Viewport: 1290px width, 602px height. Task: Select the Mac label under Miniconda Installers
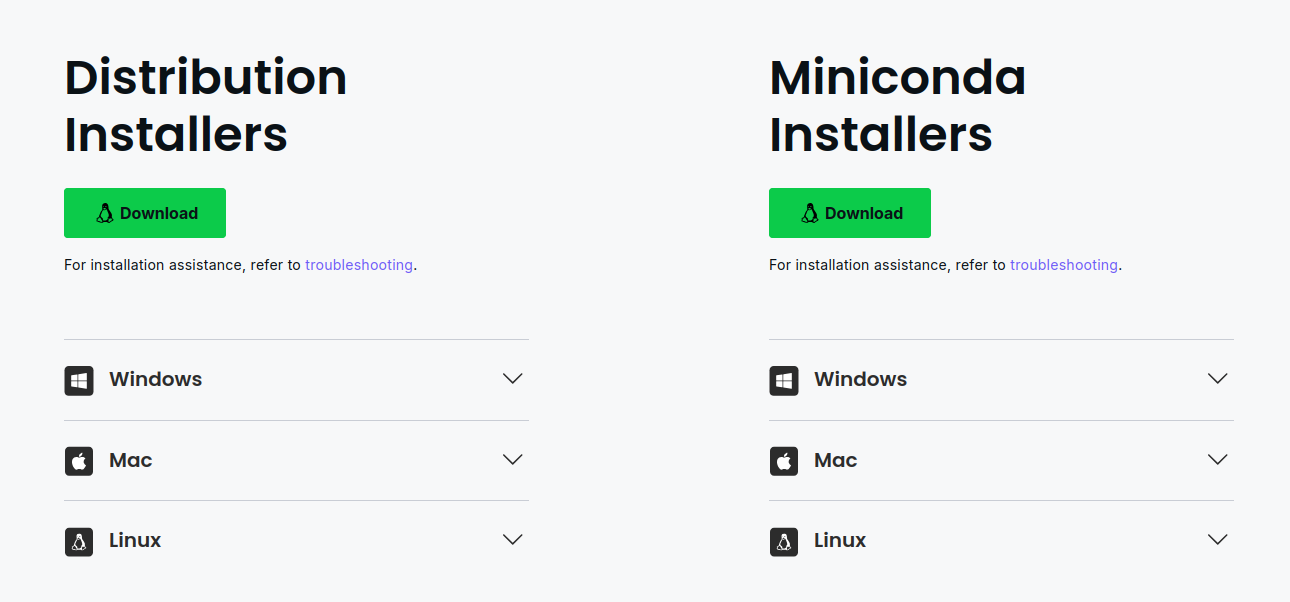836,460
